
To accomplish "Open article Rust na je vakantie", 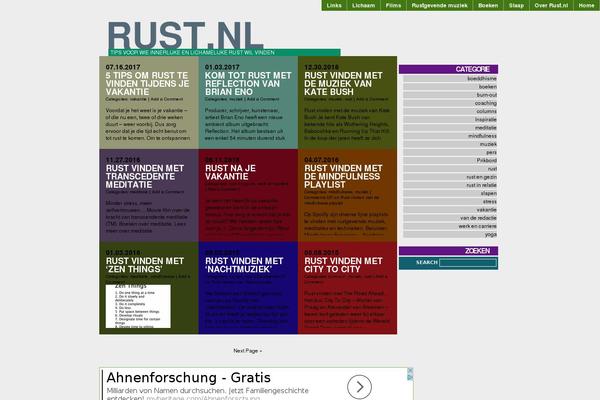I will [230, 172].
